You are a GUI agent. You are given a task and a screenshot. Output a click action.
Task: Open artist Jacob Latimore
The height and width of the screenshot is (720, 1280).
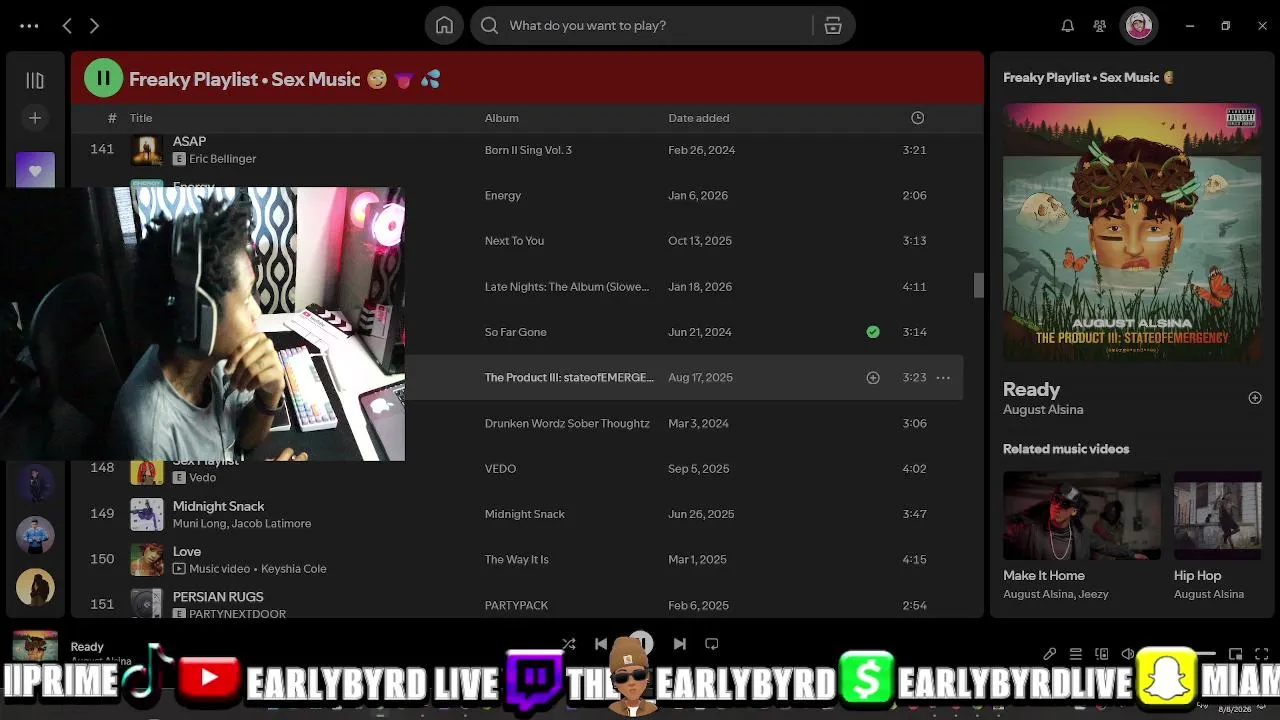pyautogui.click(x=272, y=524)
